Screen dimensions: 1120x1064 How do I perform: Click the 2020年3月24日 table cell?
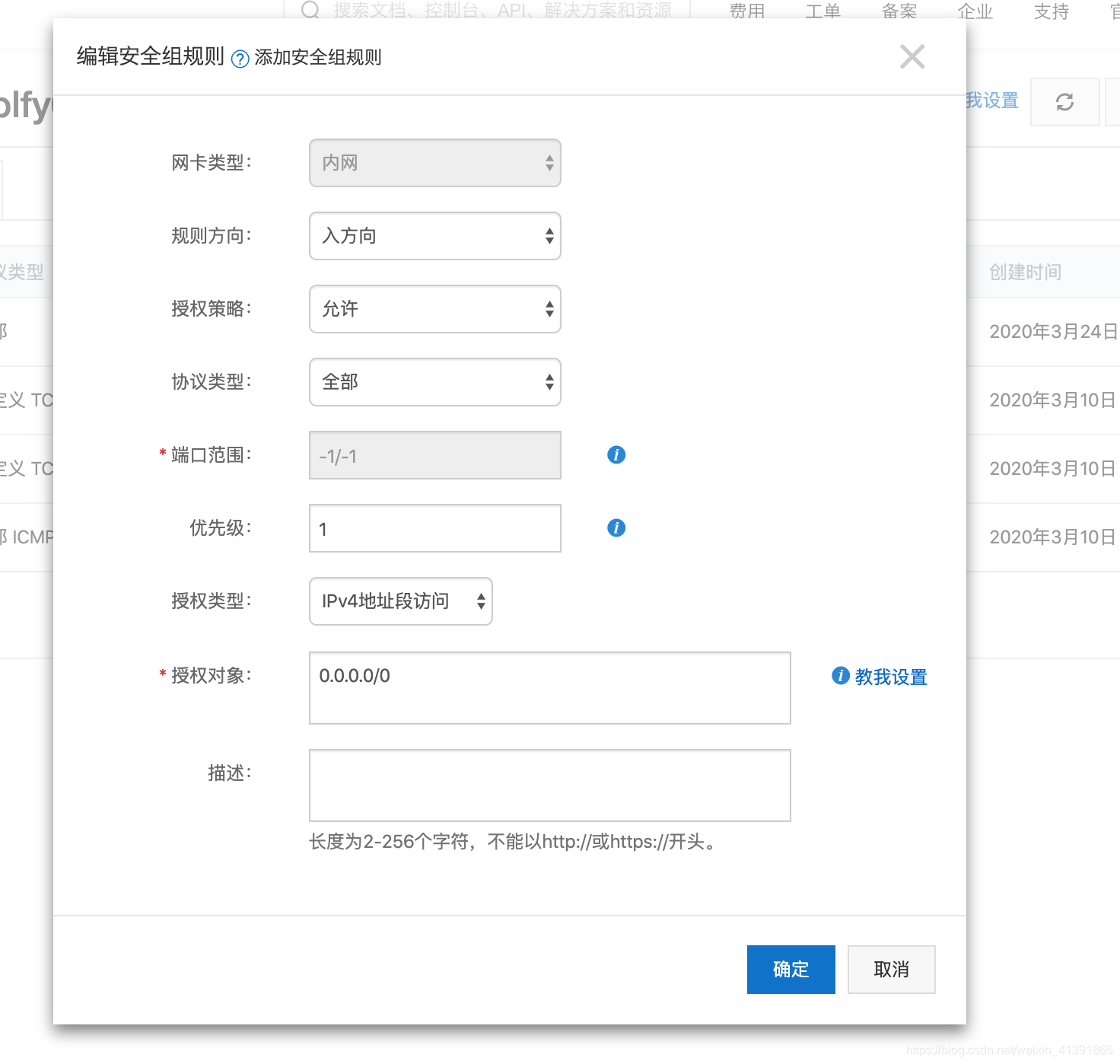1053,332
